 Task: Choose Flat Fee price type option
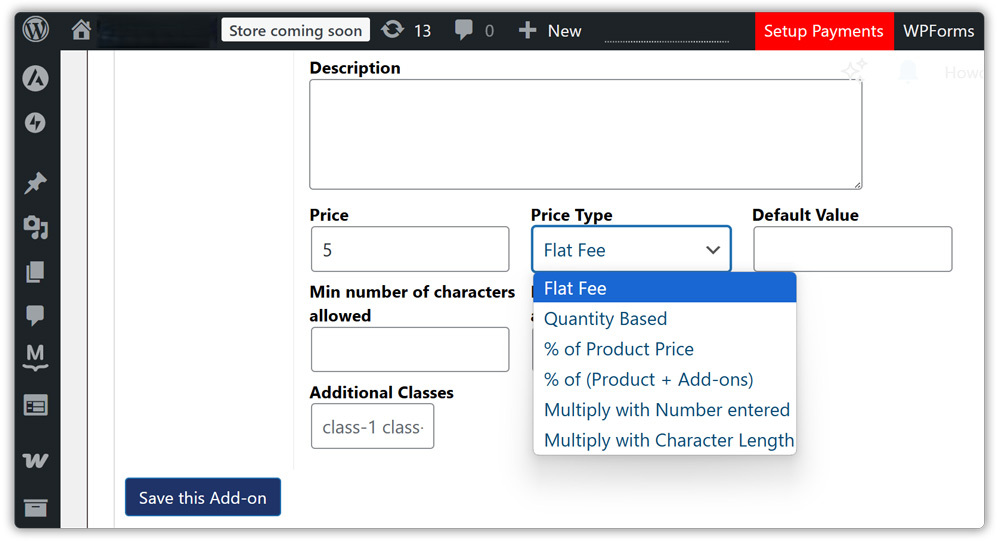[x=665, y=288]
